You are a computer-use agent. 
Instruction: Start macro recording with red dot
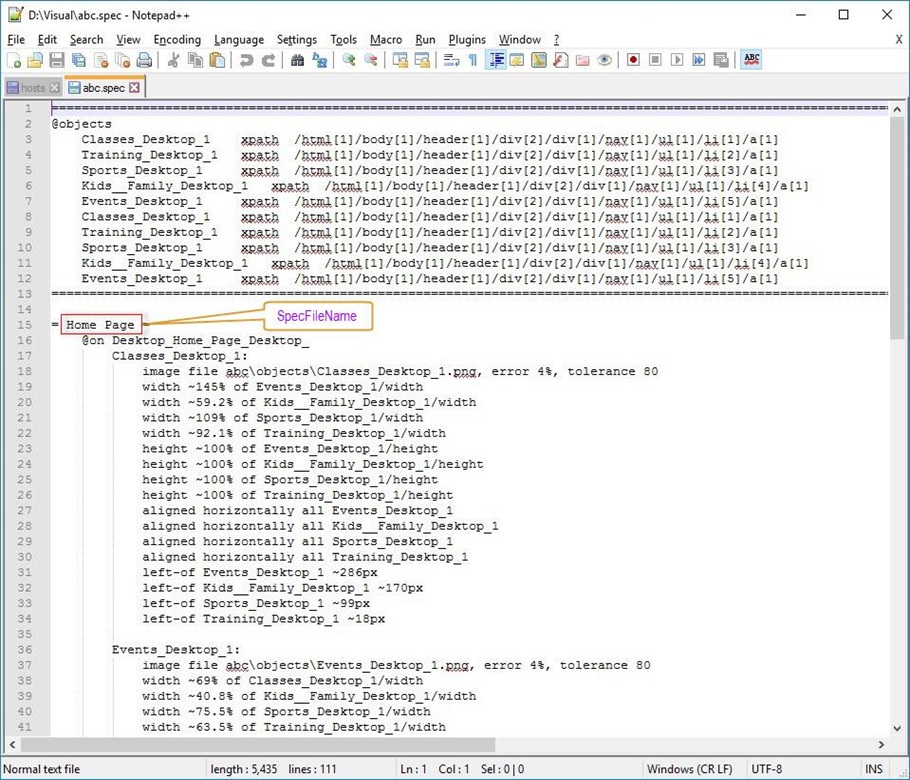[x=633, y=60]
